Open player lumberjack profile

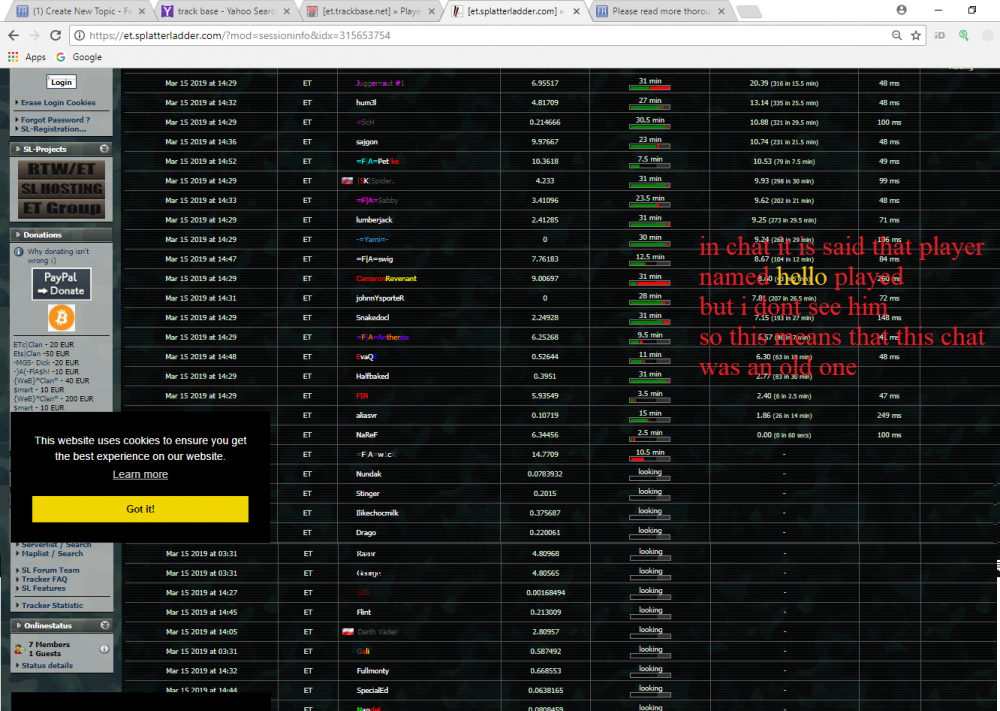[374, 220]
